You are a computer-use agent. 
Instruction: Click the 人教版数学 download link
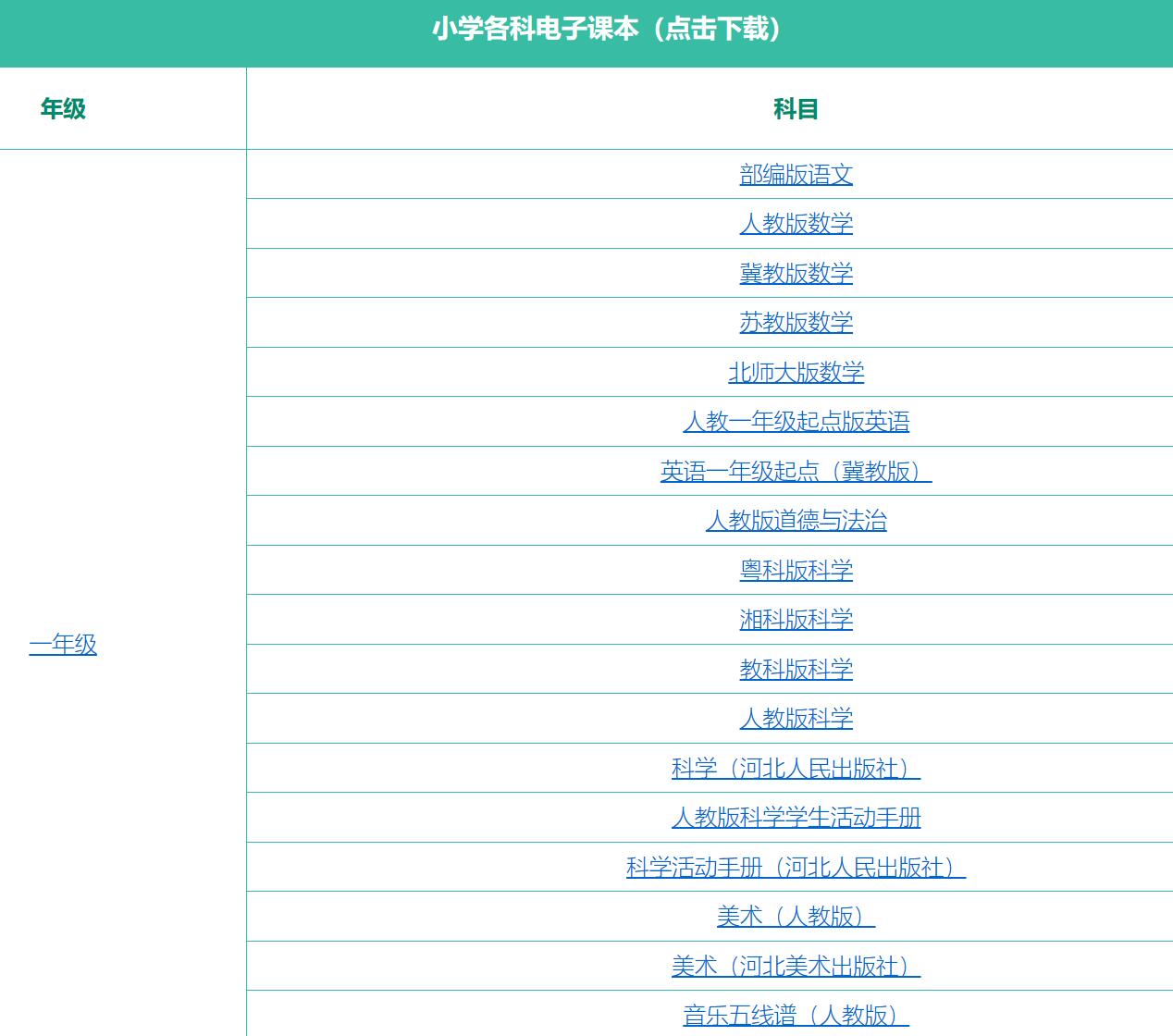coord(796,224)
